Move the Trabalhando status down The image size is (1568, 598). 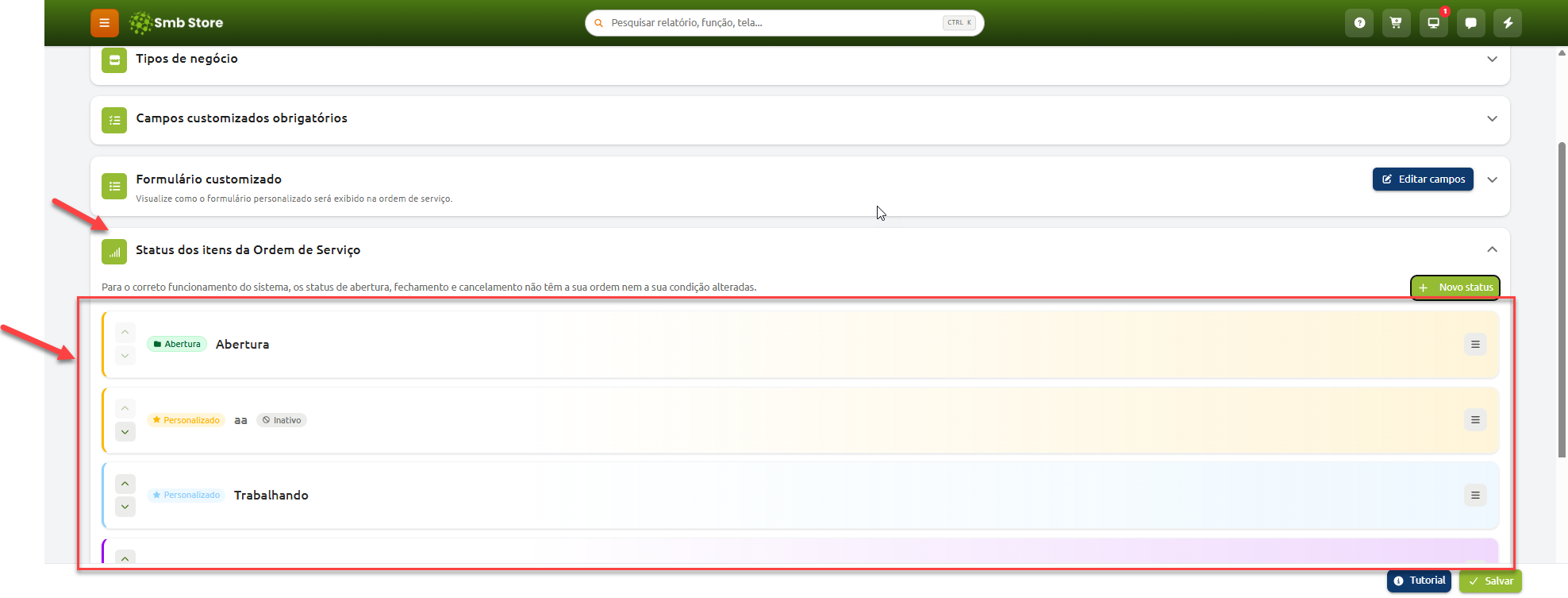coord(125,507)
